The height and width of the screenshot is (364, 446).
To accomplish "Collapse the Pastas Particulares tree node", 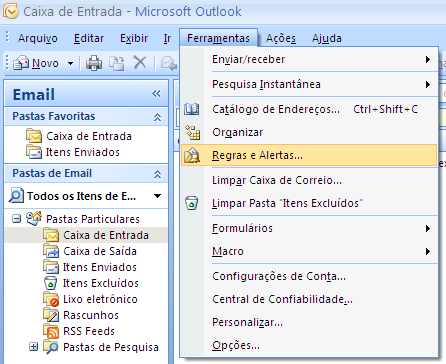I will 16,219.
